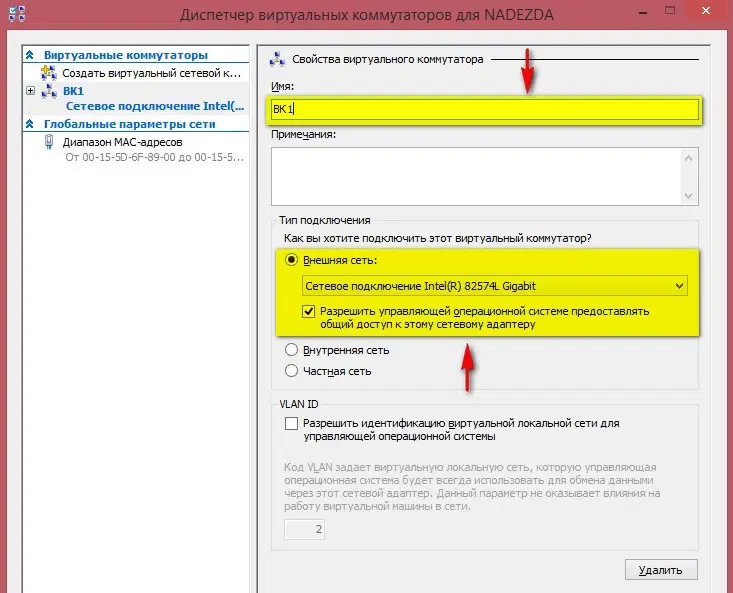733x593 pixels.
Task: Click the Глобальные параметры сети section header
Action: coord(129,124)
